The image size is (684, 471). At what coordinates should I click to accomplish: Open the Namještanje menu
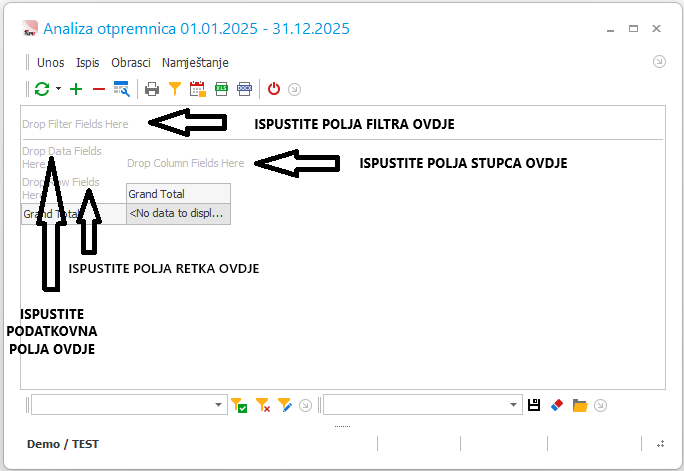pyautogui.click(x=195, y=63)
